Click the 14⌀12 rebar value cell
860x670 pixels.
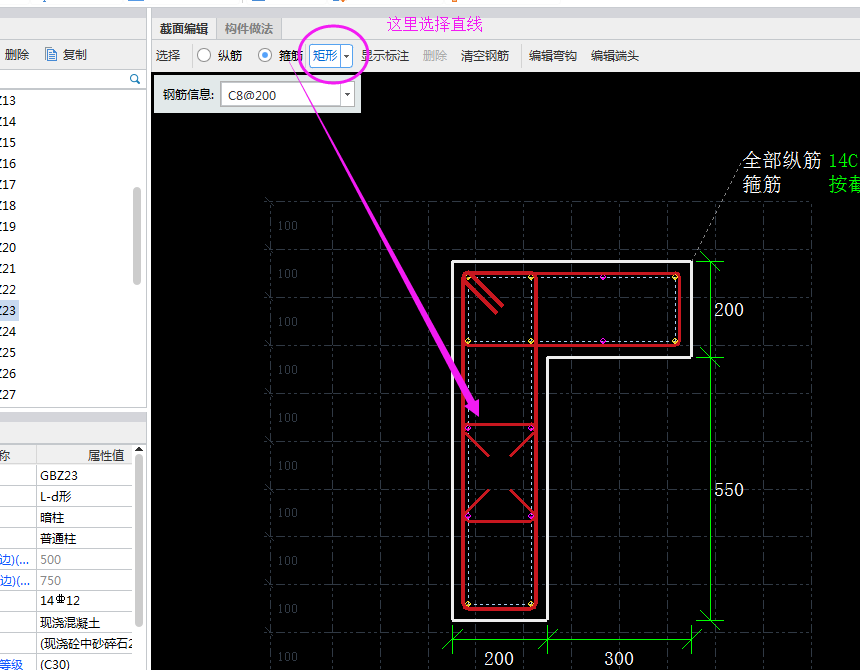(84, 601)
